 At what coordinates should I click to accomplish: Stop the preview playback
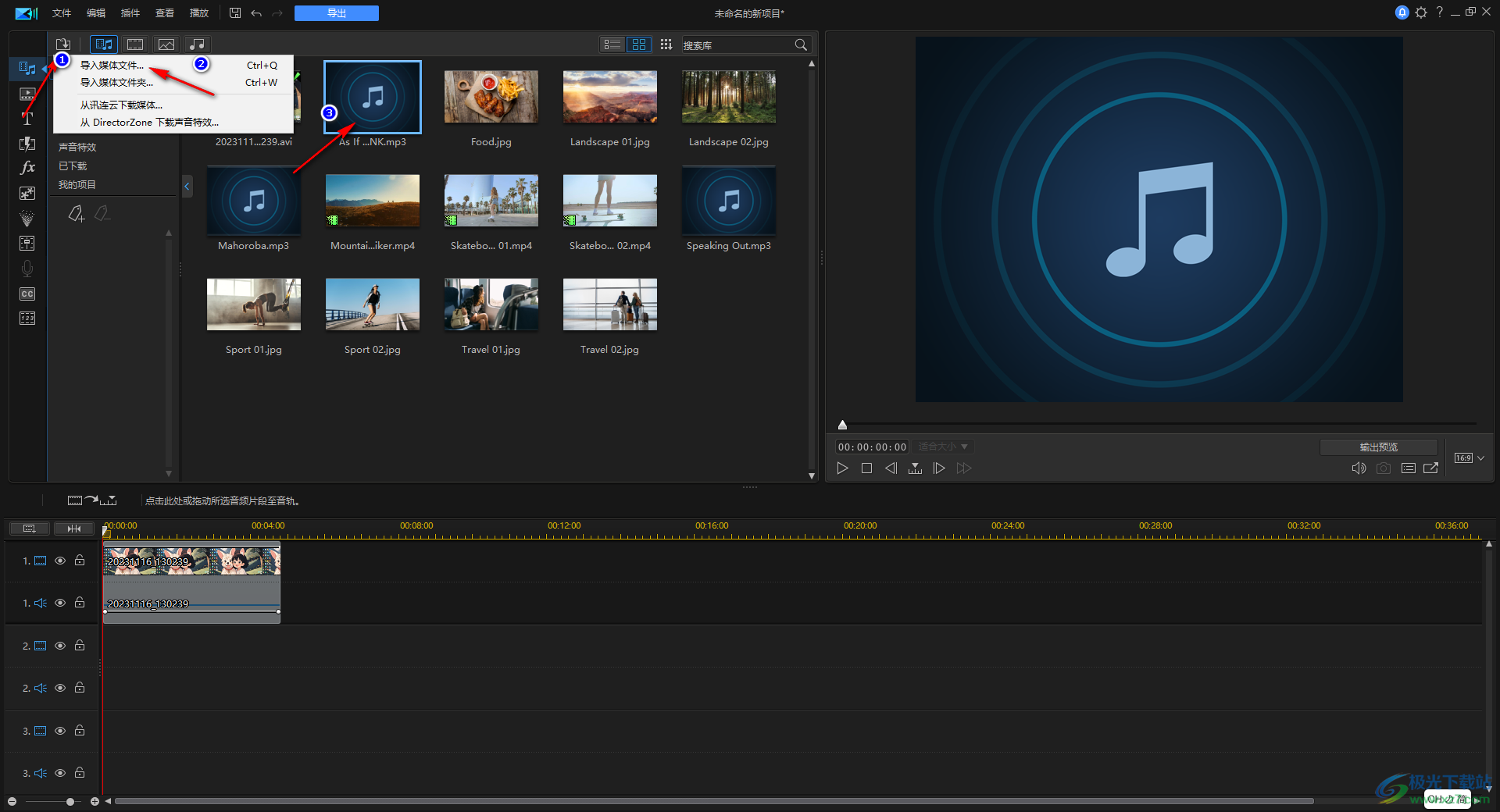tap(866, 468)
